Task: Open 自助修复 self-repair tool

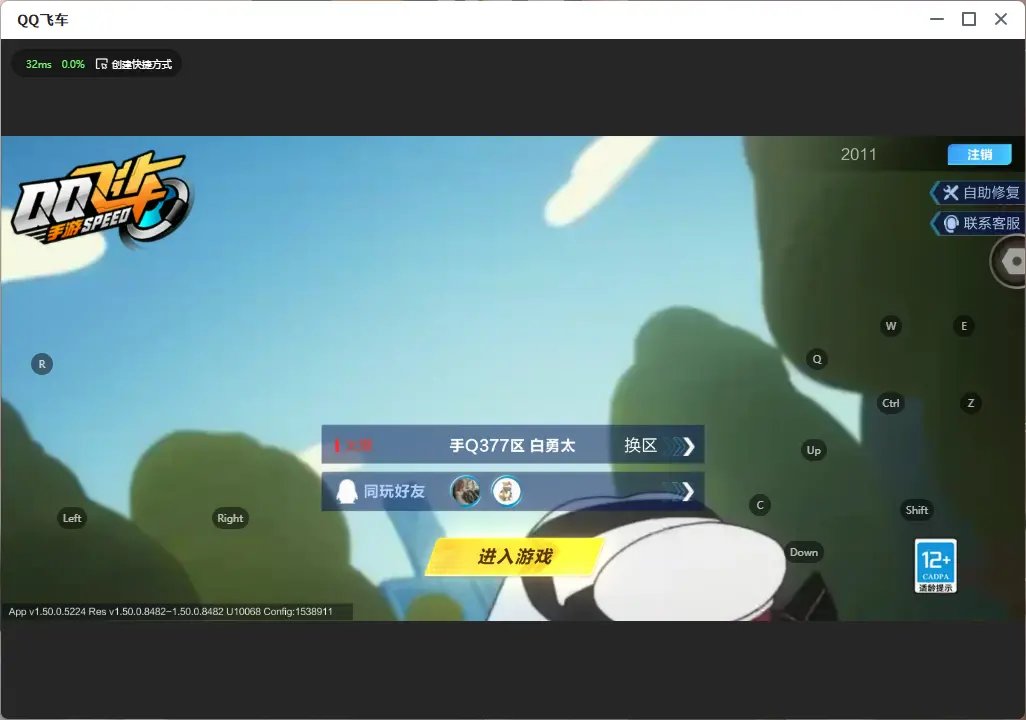Action: click(x=978, y=192)
